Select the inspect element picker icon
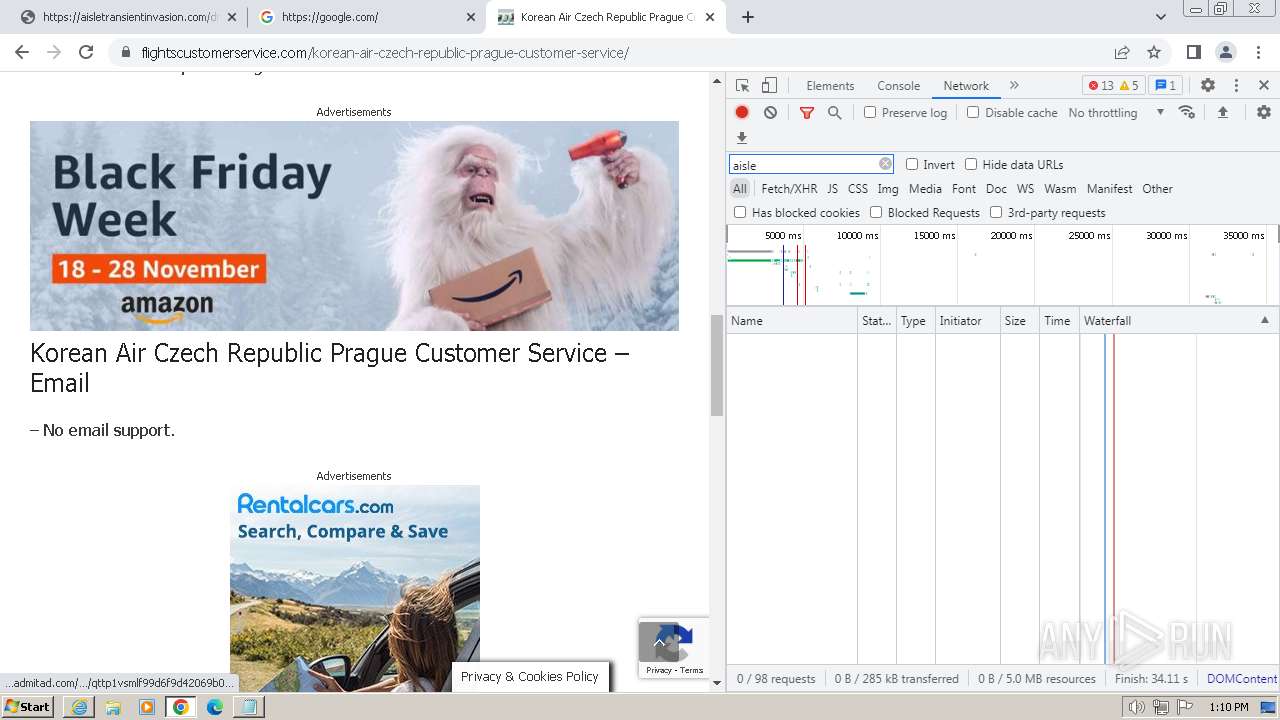 tap(742, 86)
